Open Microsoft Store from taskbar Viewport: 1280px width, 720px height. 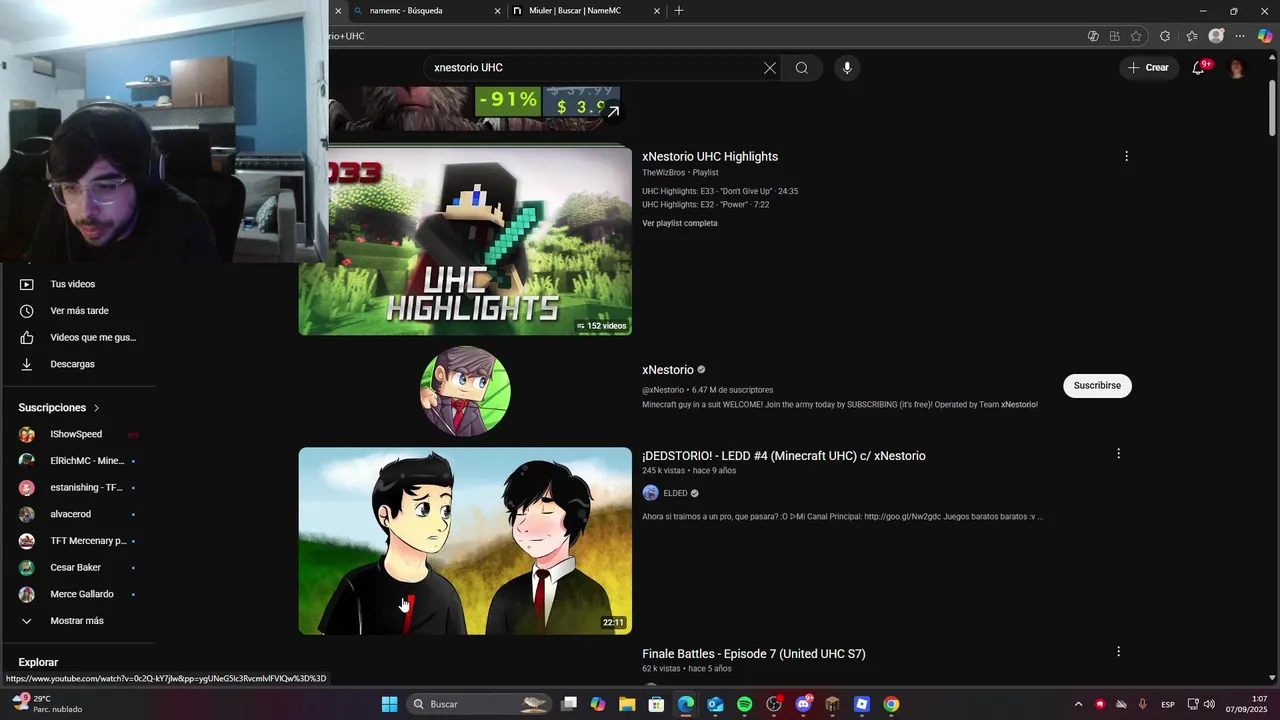656,704
